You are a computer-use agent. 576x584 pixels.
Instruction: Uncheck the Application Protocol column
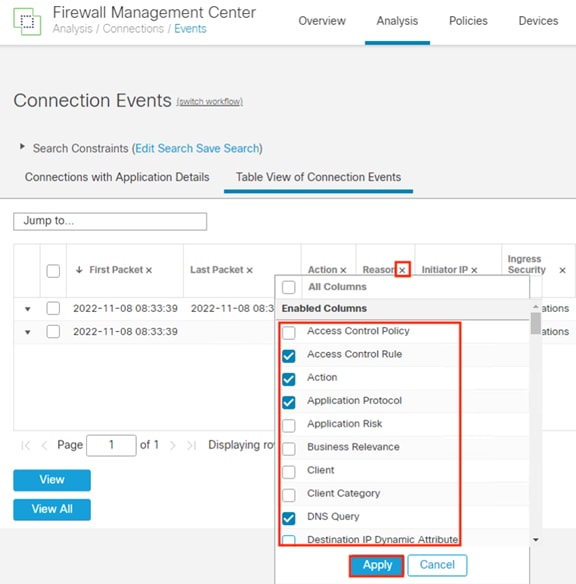pos(289,402)
